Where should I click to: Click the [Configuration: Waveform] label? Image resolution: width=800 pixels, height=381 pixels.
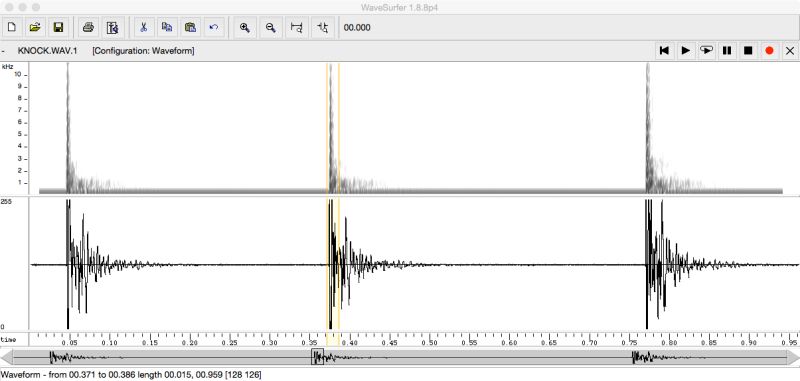143,51
